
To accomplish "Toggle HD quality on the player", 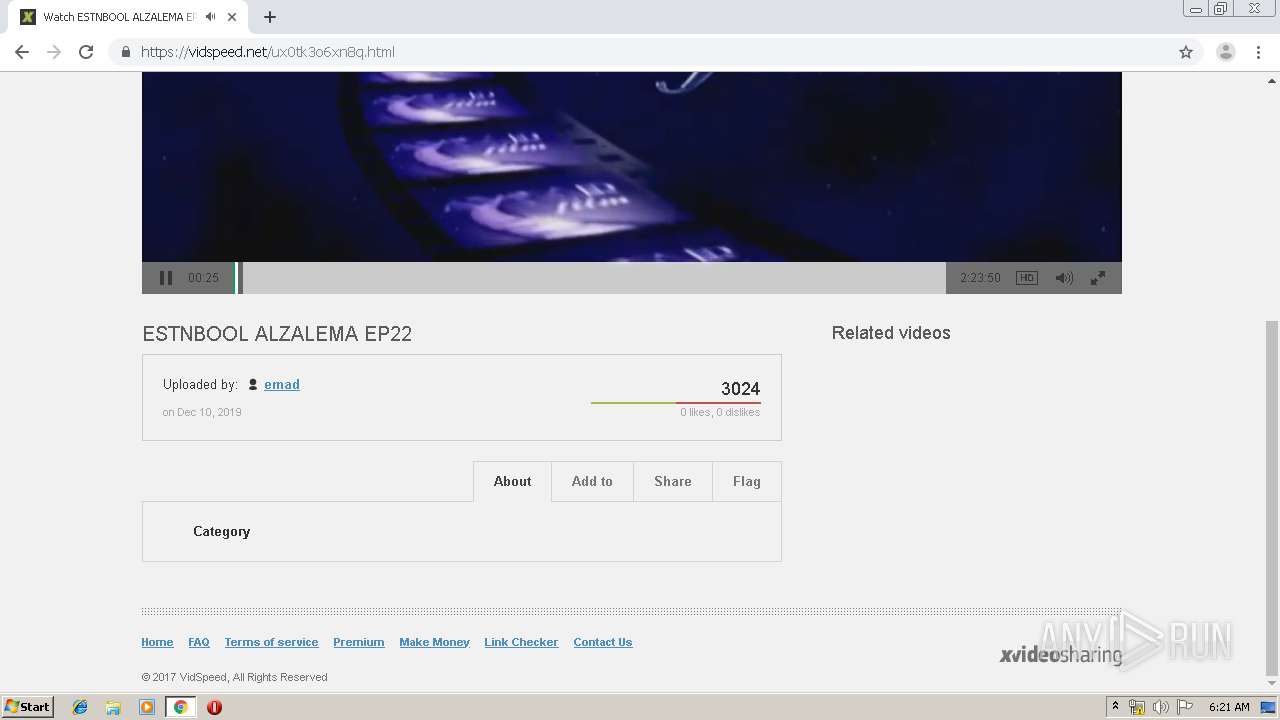I will (x=1027, y=278).
